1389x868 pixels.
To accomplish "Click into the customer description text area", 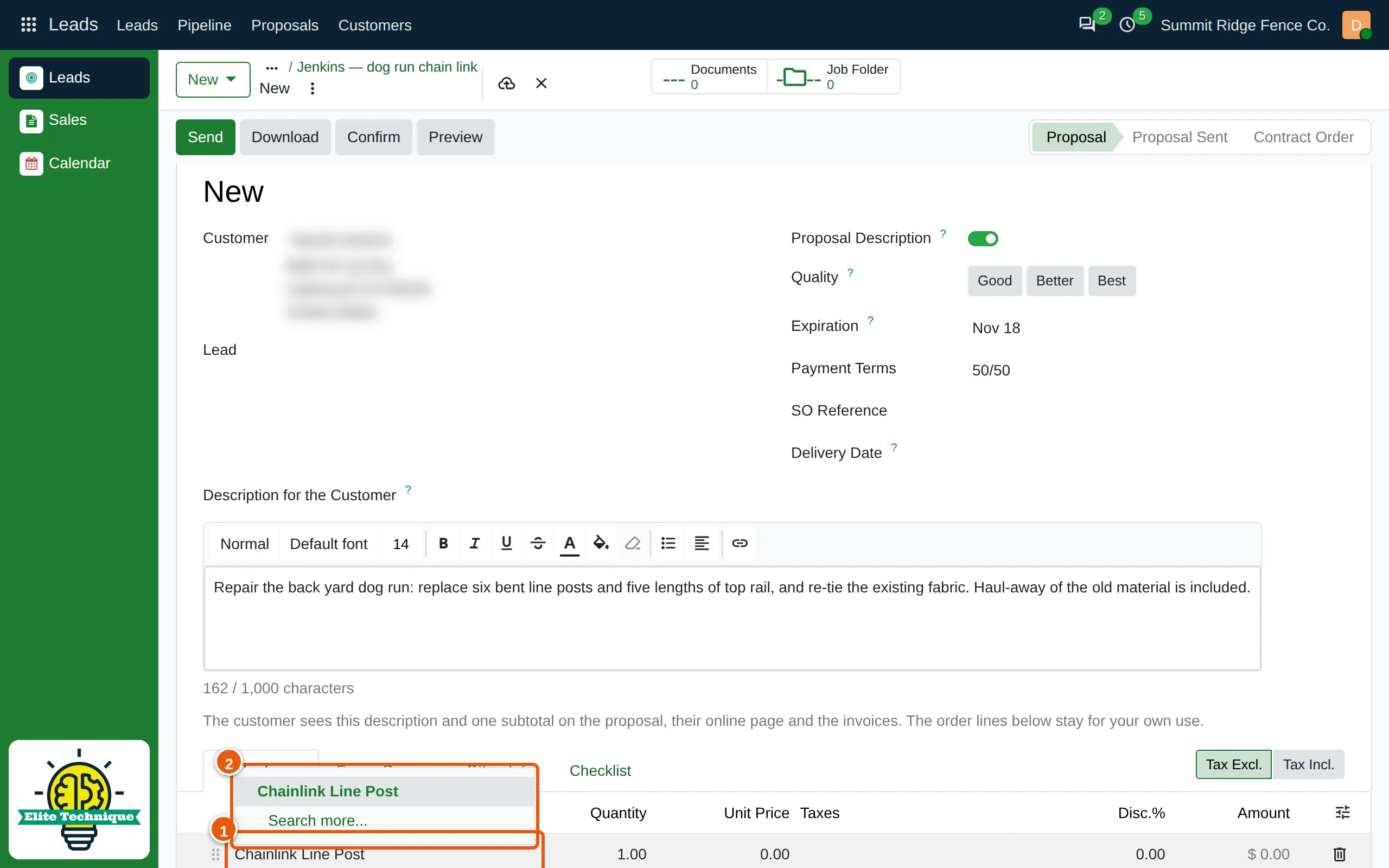I will click(732, 619).
